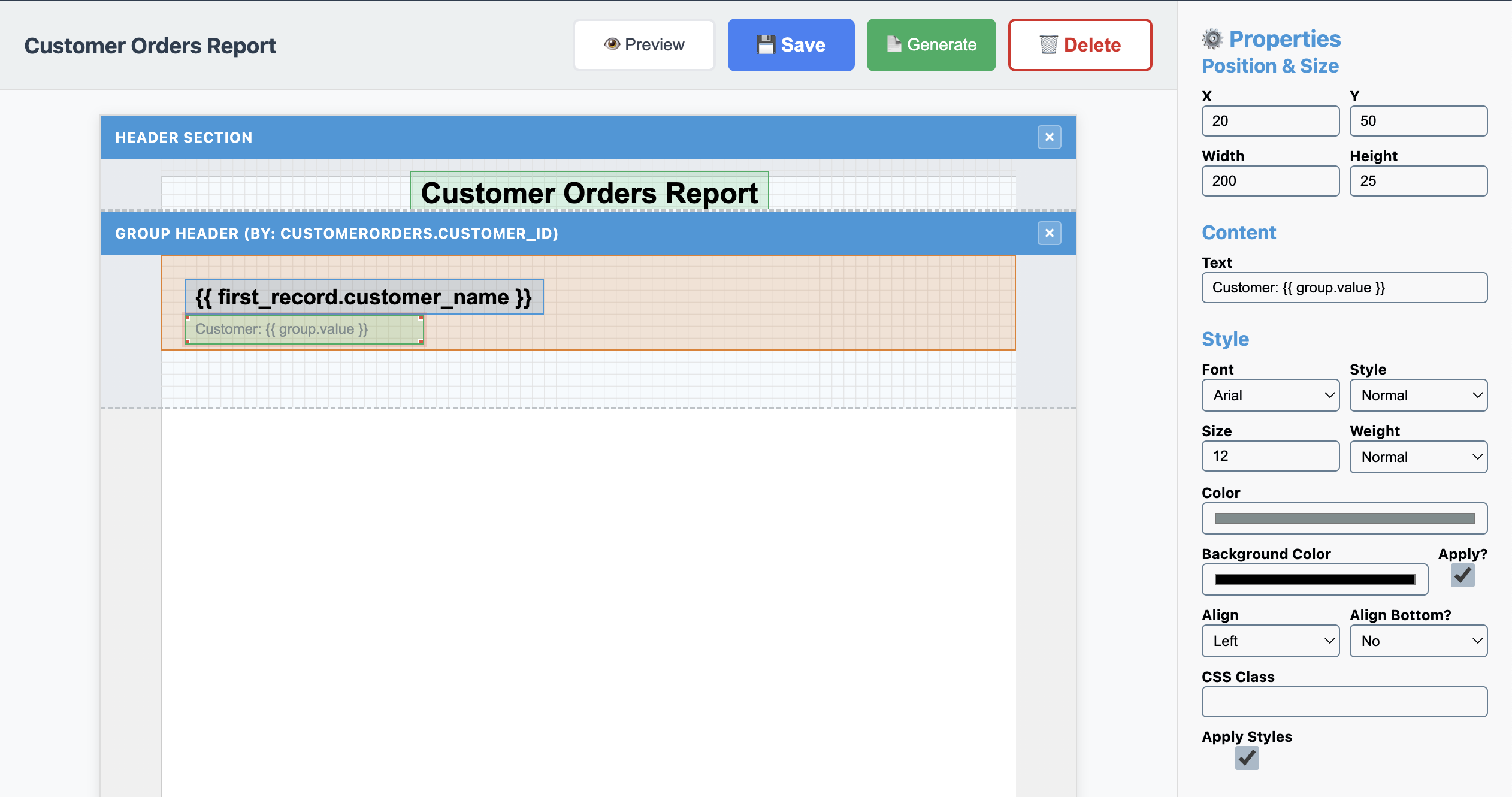1512x797 pixels.
Task: Pick a new font Color swatch
Action: (1344, 518)
